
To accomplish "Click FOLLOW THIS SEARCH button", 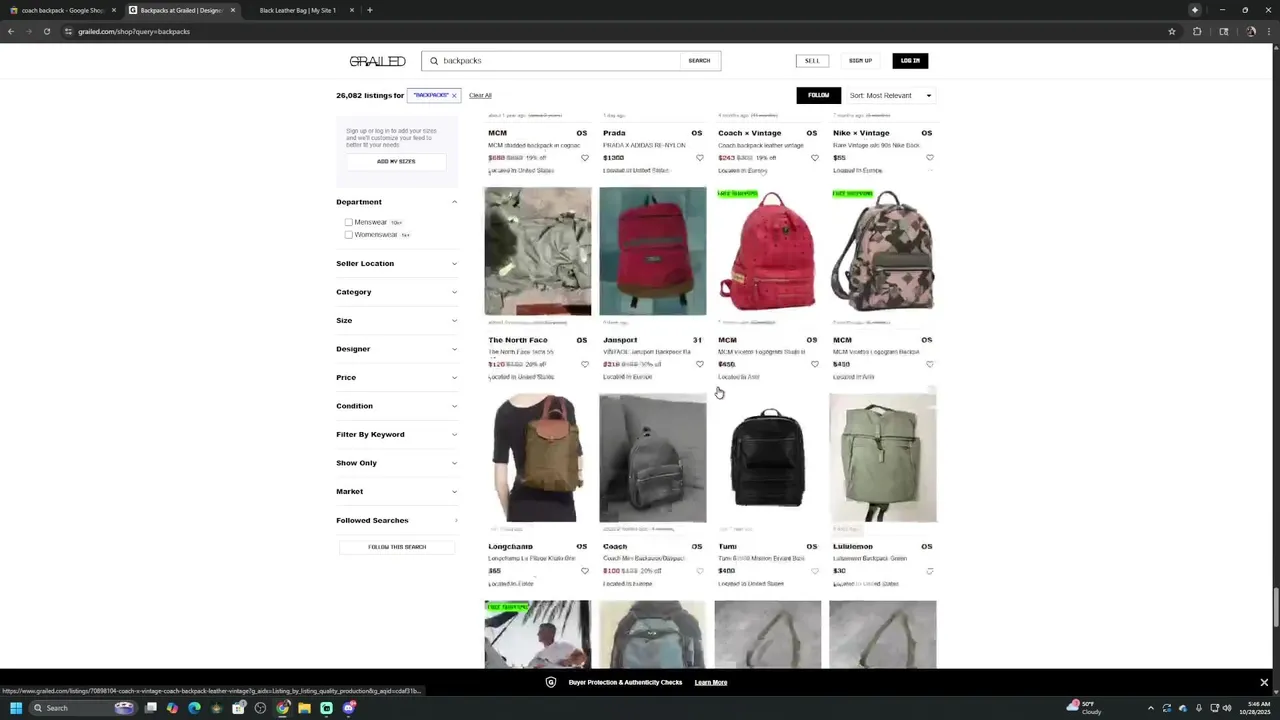I will [397, 547].
